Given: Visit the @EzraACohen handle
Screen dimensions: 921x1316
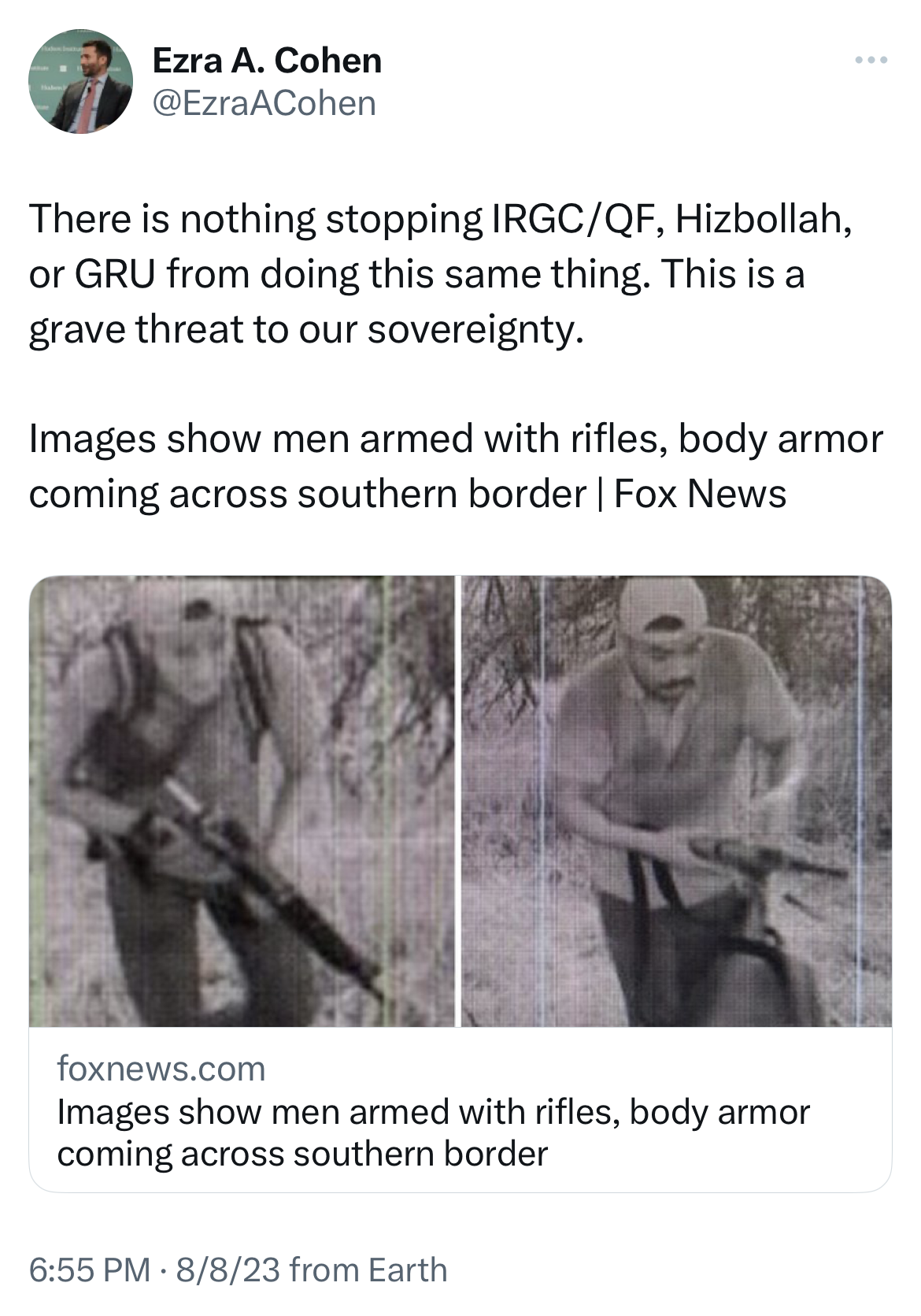Looking at the screenshot, I should [264, 103].
